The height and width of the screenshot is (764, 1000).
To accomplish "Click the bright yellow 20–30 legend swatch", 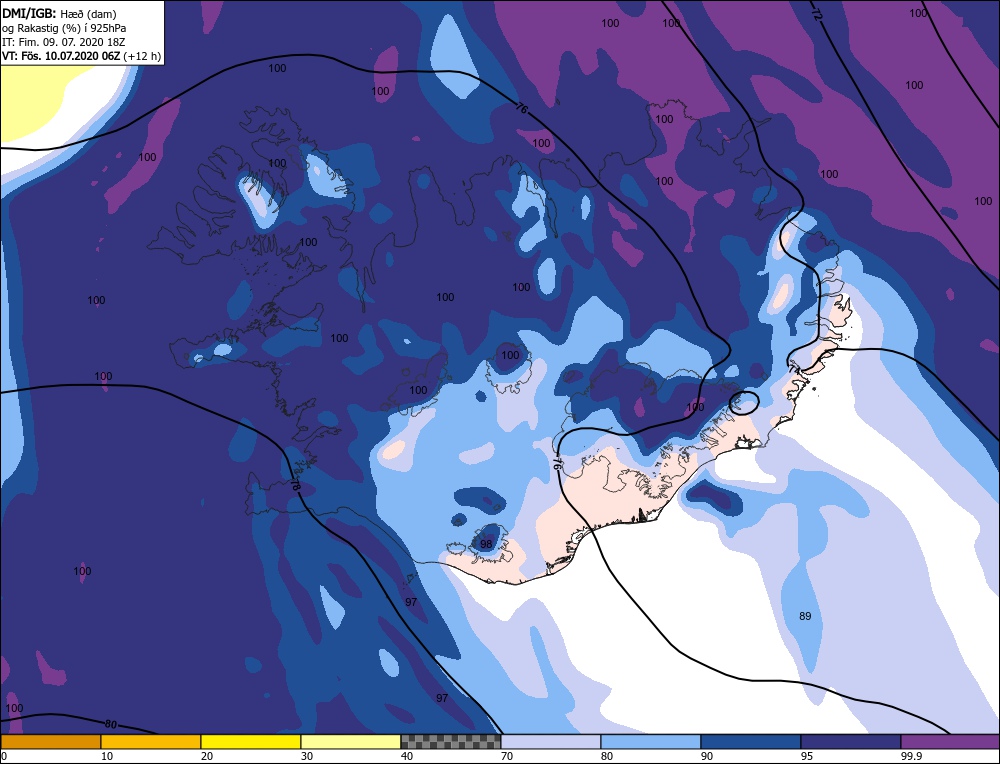I will 251,741.
